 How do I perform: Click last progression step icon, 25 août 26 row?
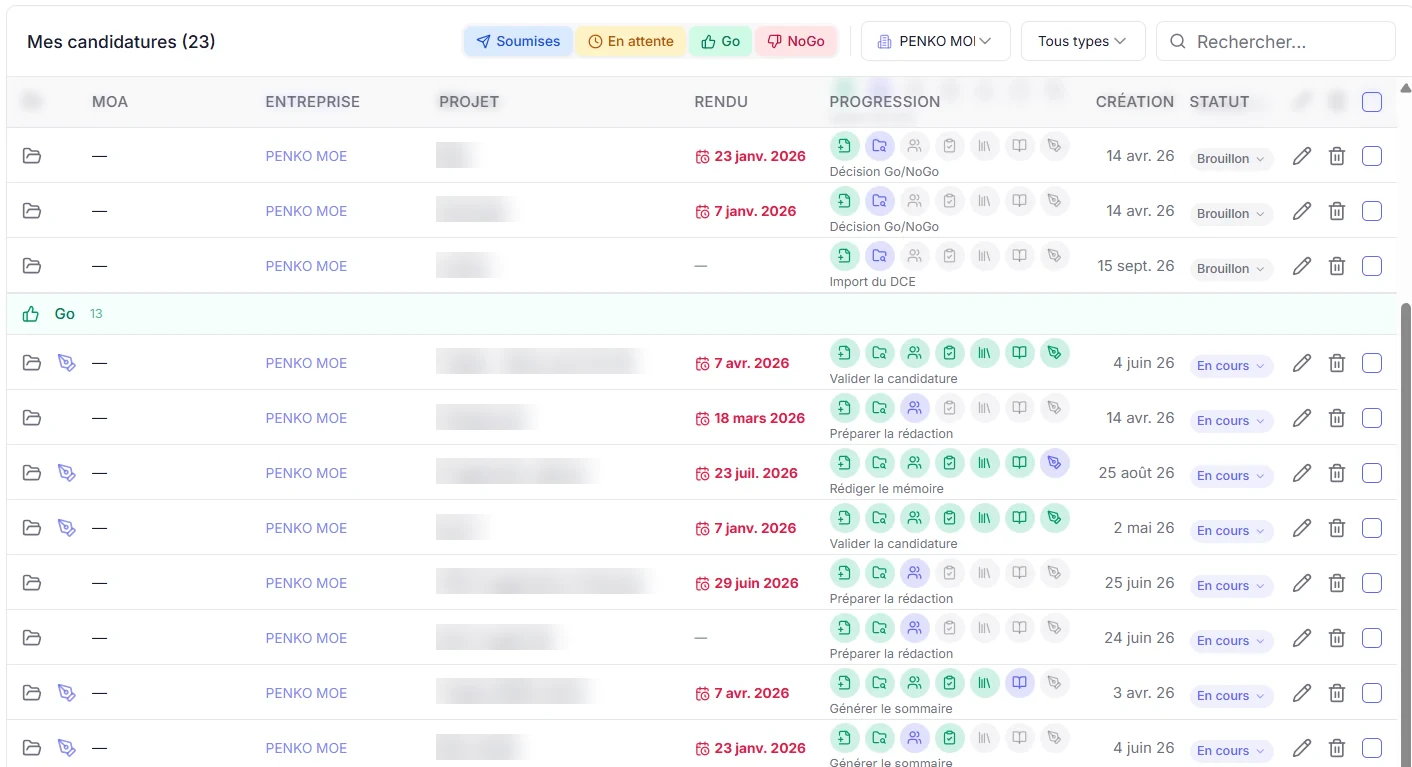pyautogui.click(x=1054, y=463)
